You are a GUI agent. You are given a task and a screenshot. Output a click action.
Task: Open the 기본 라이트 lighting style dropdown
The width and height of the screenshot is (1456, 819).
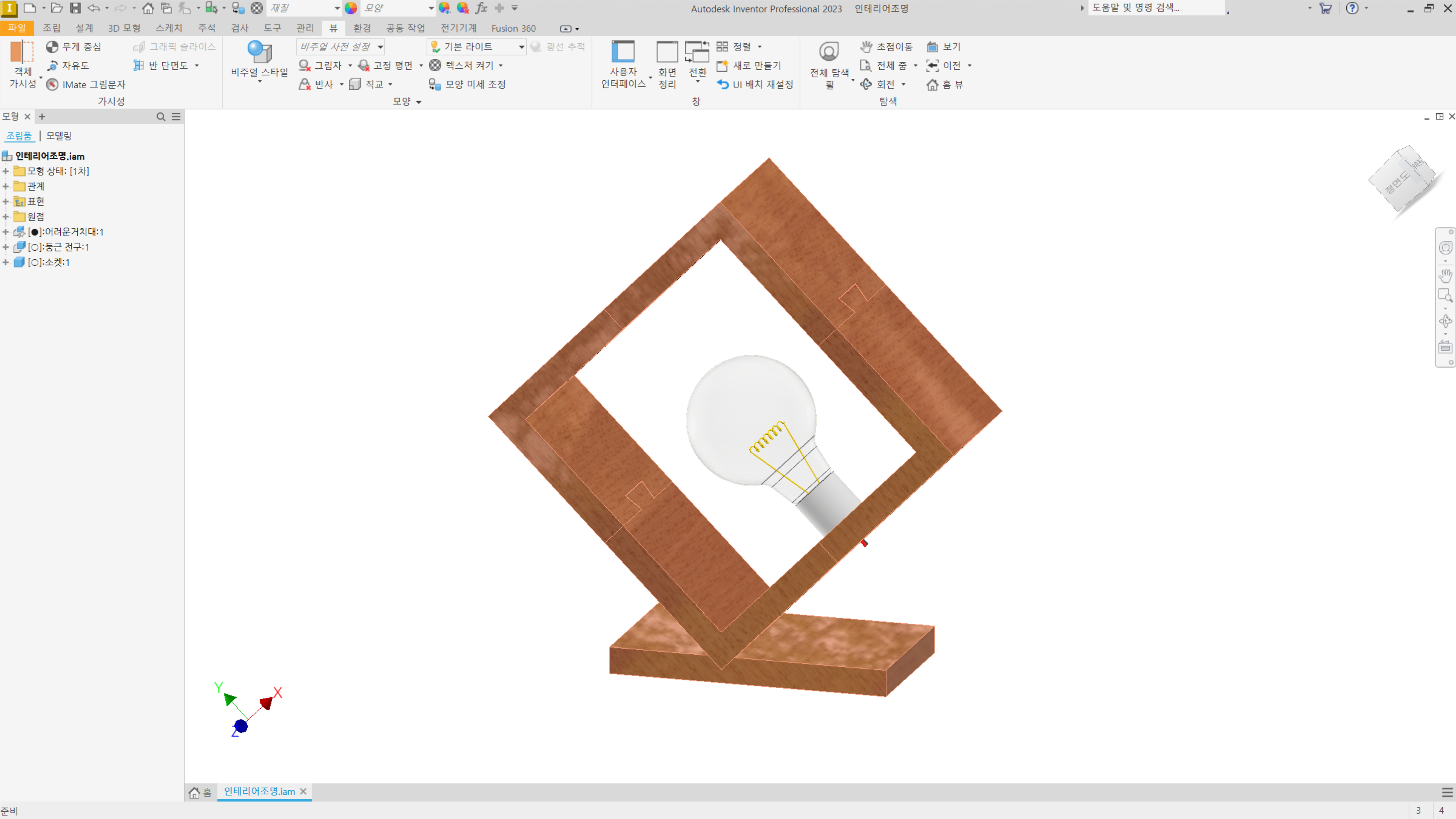pos(477,47)
